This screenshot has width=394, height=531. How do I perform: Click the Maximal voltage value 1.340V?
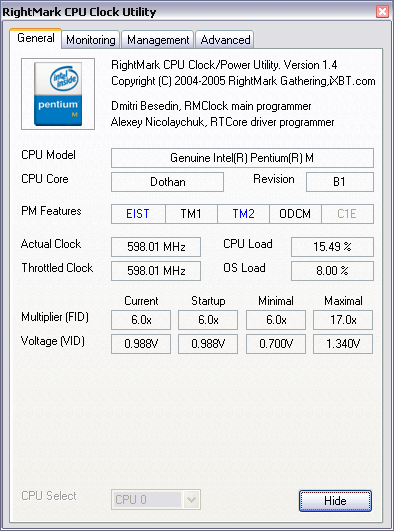343,344
